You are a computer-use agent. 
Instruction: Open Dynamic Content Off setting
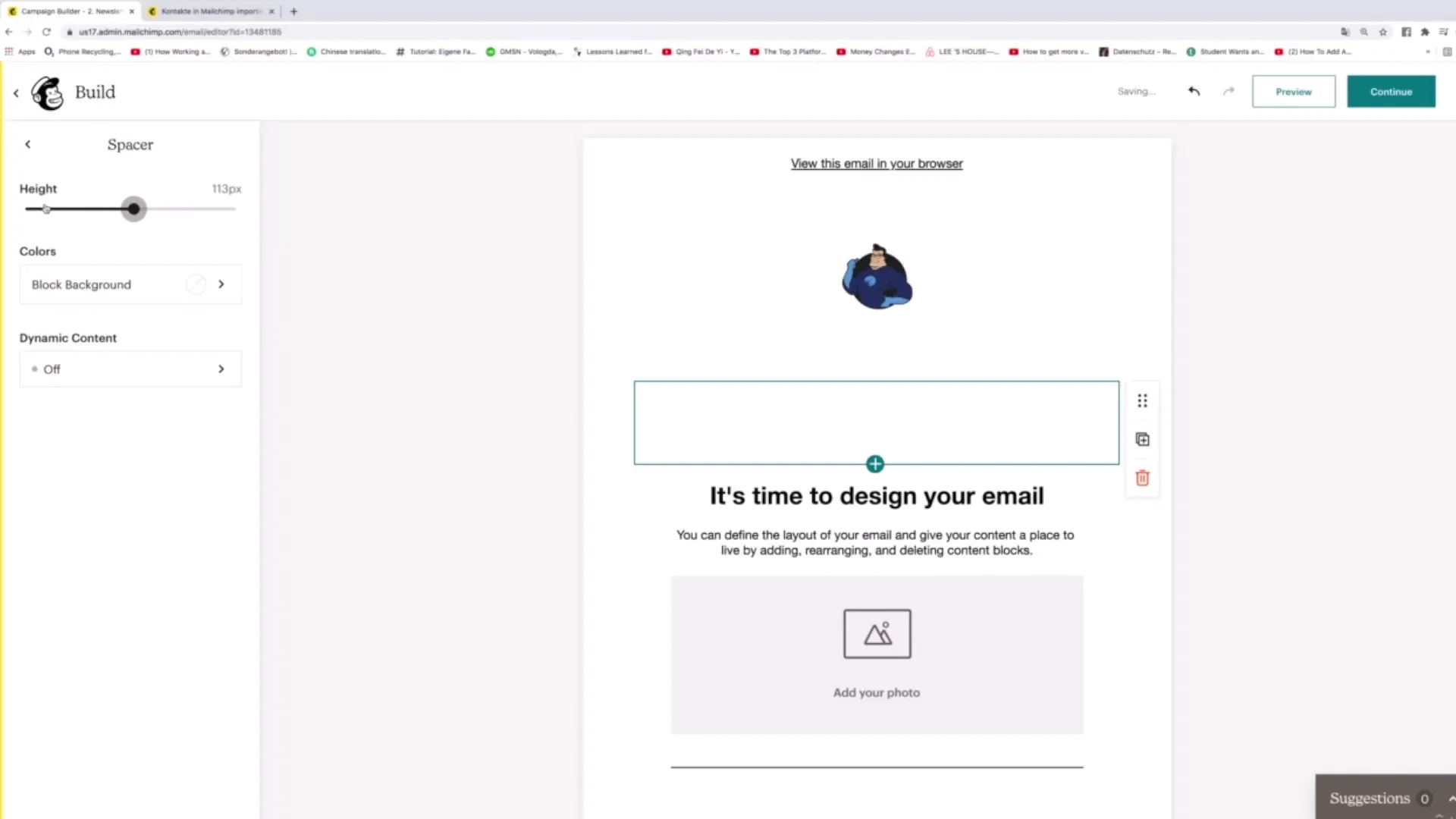[130, 369]
